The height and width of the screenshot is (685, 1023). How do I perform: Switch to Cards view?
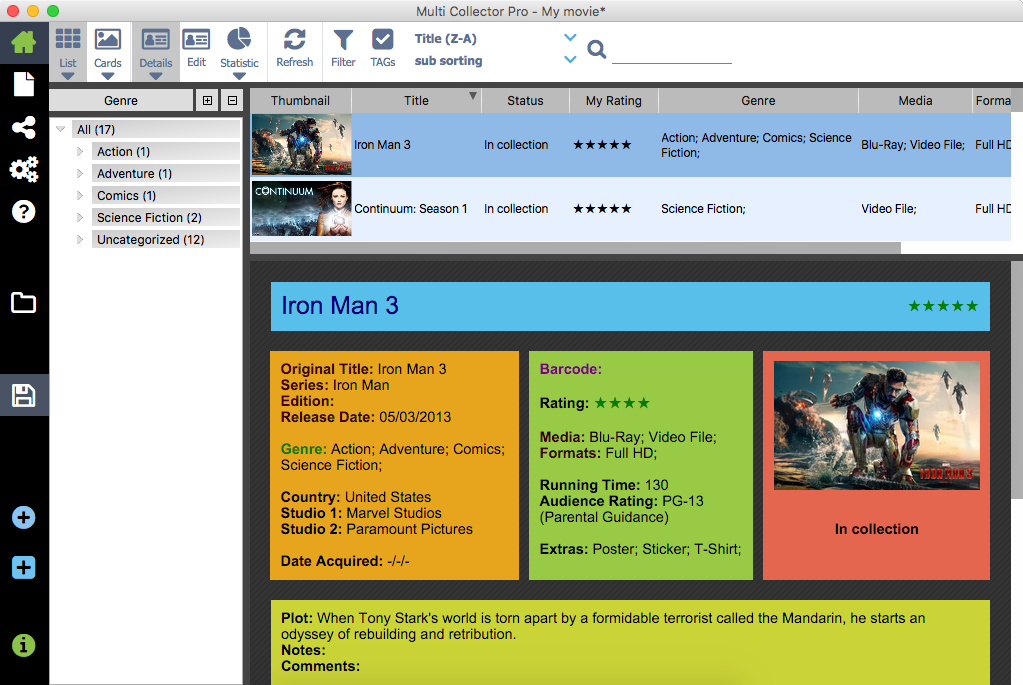pyautogui.click(x=108, y=48)
